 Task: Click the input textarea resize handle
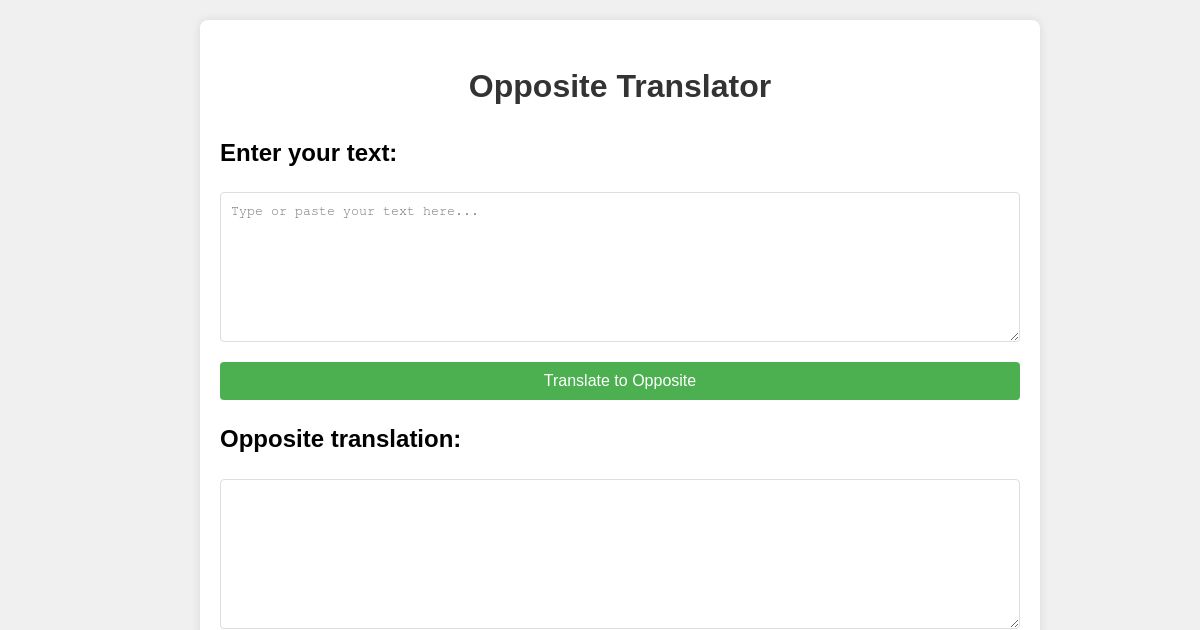coord(1013,336)
